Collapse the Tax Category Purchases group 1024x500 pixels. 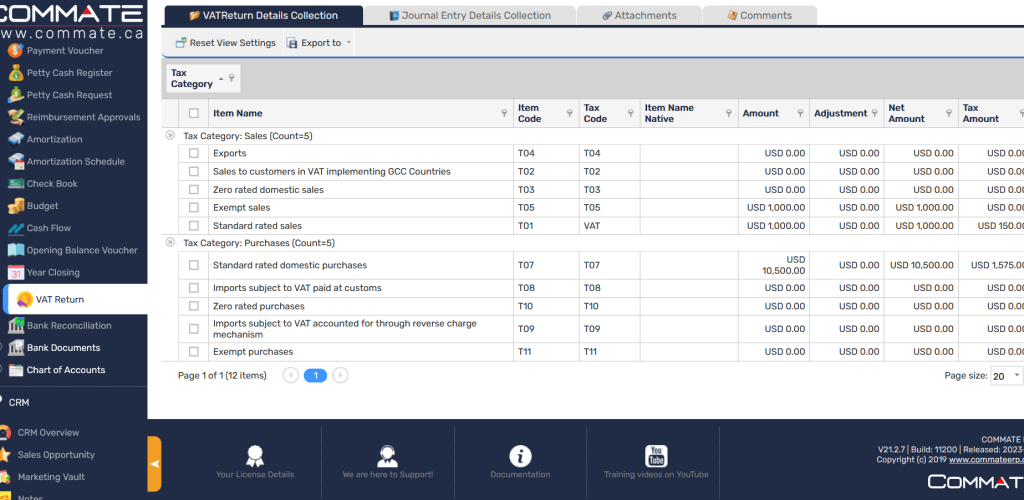coord(170,242)
